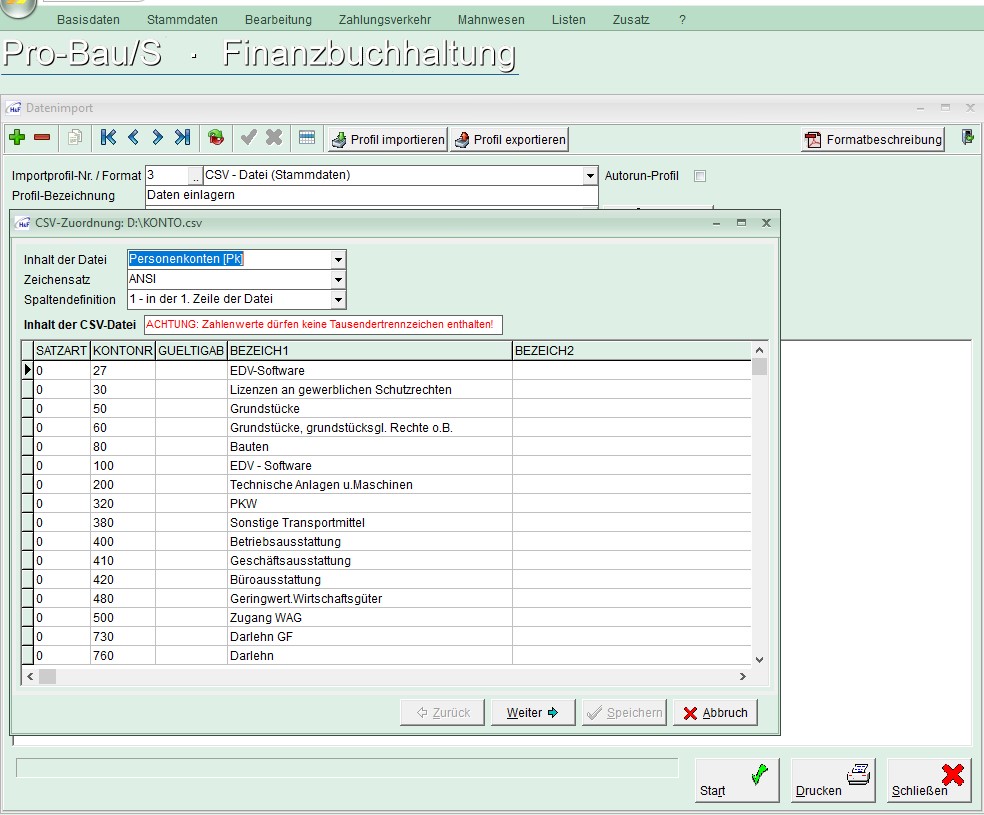Click the Formatbeschreibung button
Image resolution: width=984 pixels, height=815 pixels.
(x=874, y=140)
